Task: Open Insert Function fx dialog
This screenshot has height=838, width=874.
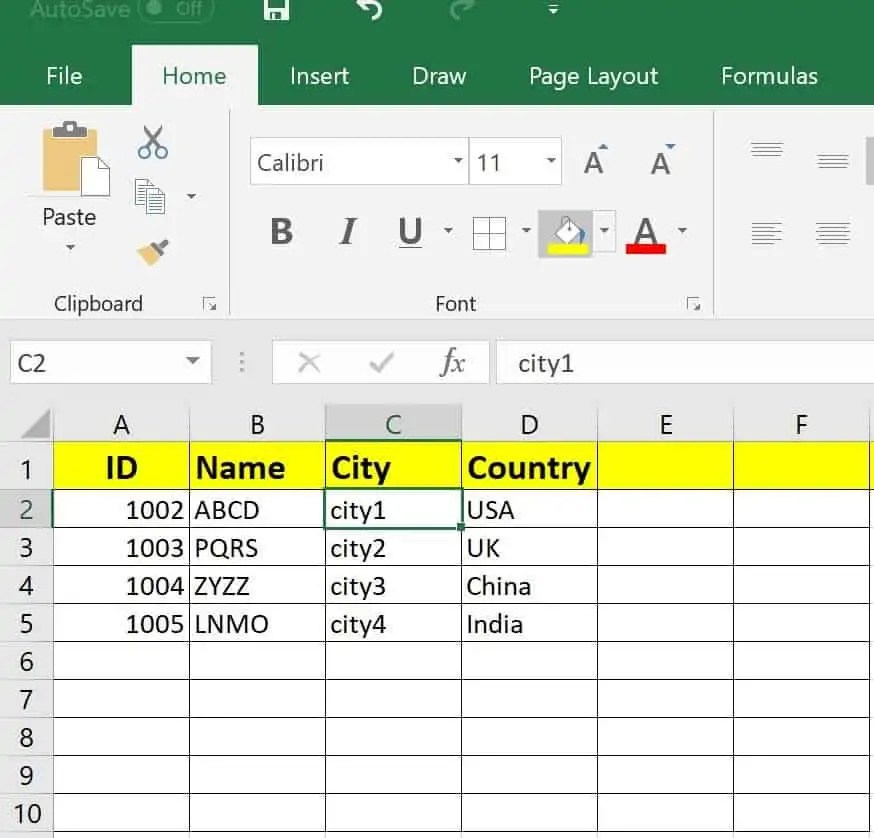Action: pos(453,363)
